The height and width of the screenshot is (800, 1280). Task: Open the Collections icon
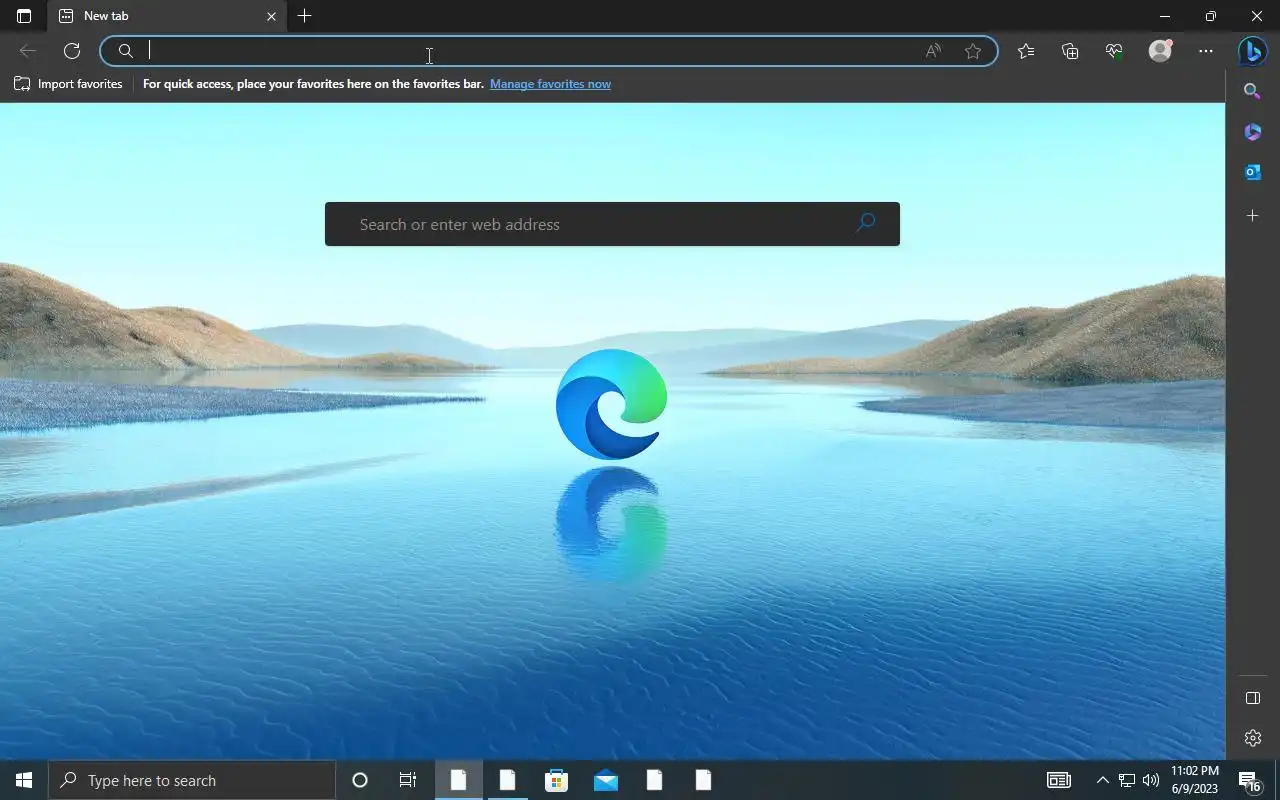1070,51
